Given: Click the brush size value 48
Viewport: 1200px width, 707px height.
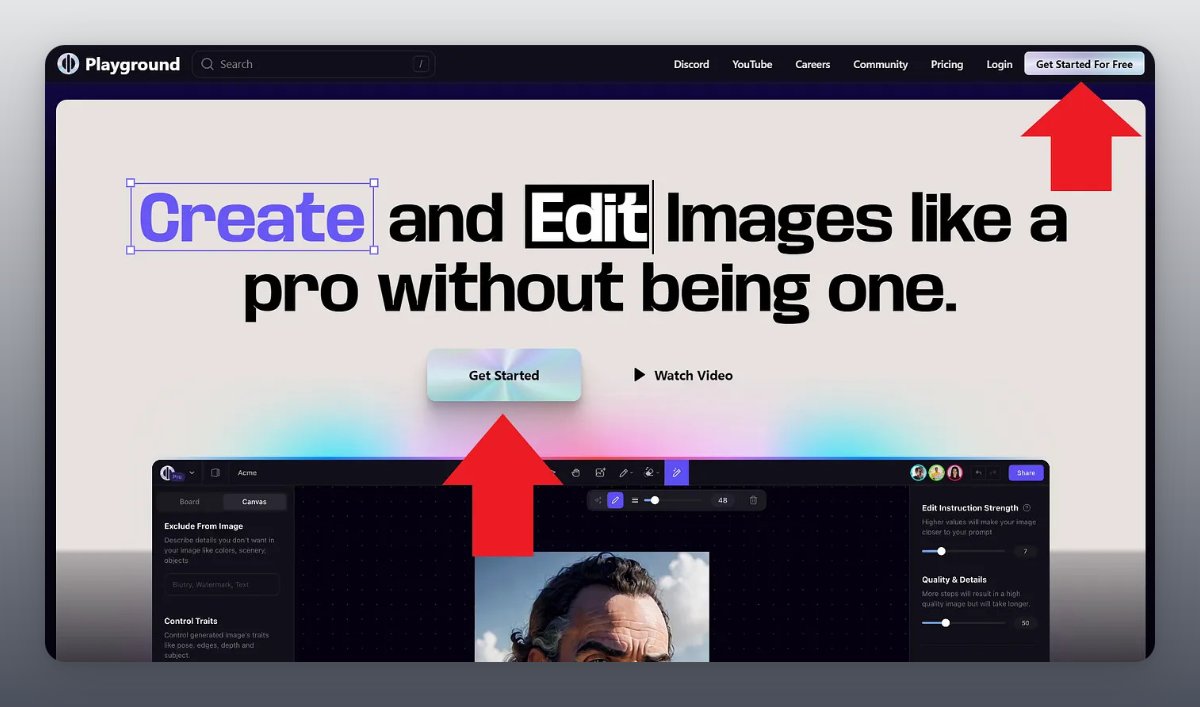Looking at the screenshot, I should (x=723, y=500).
